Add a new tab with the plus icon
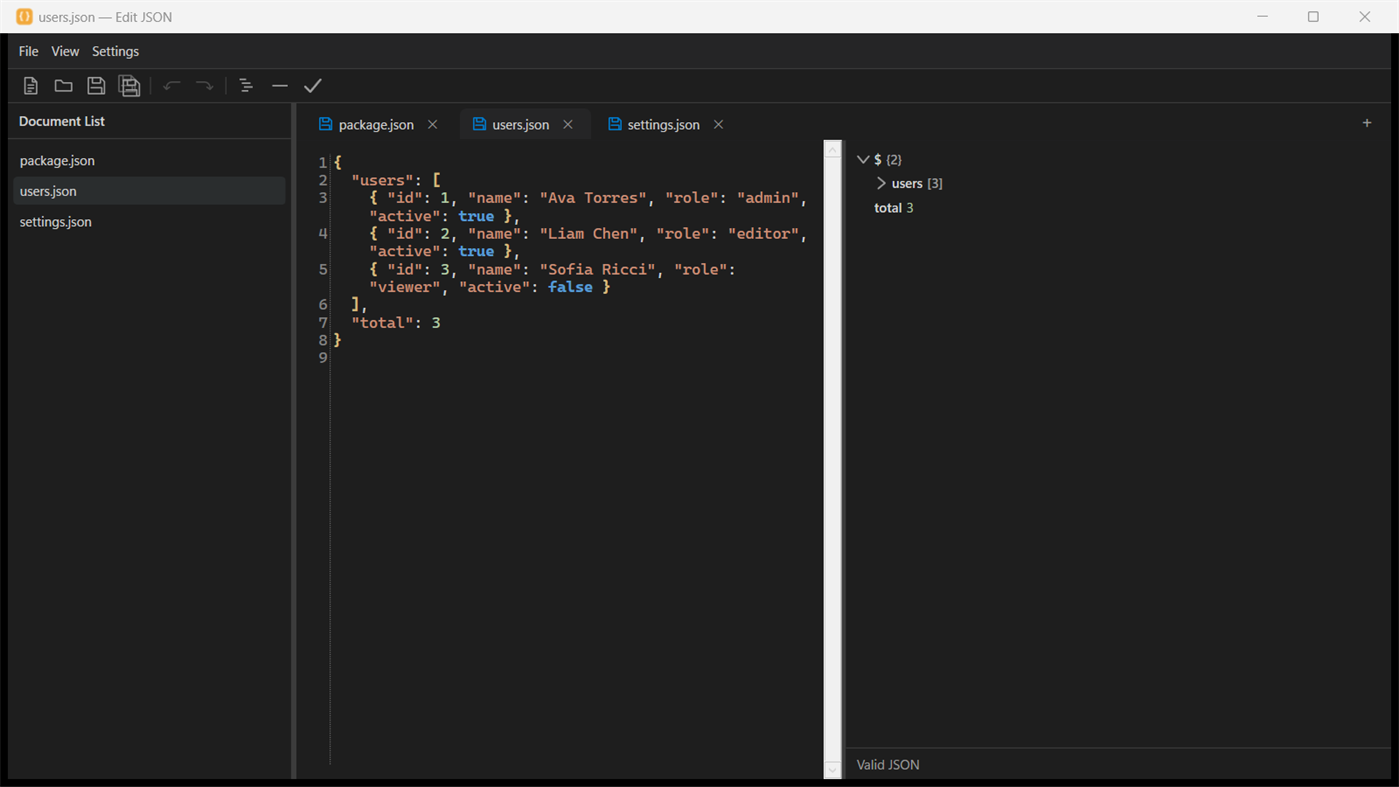The image size is (1399, 787). pos(1367,123)
